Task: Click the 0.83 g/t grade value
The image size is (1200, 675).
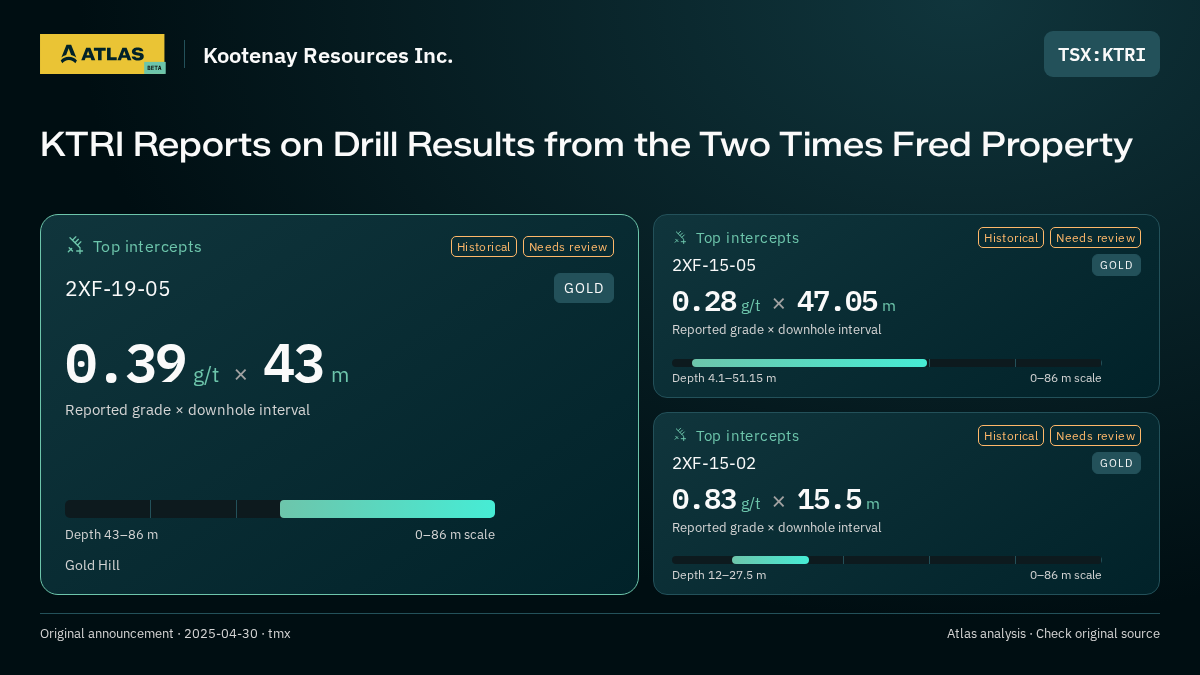Action: pos(716,500)
